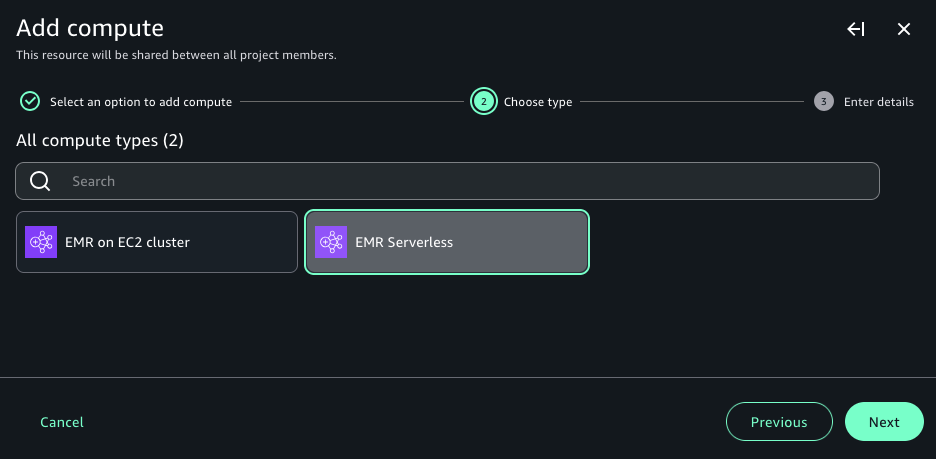Viewport: 936px width, 459px height.
Task: Click the completed step one checkmark icon
Action: [x=30, y=101]
